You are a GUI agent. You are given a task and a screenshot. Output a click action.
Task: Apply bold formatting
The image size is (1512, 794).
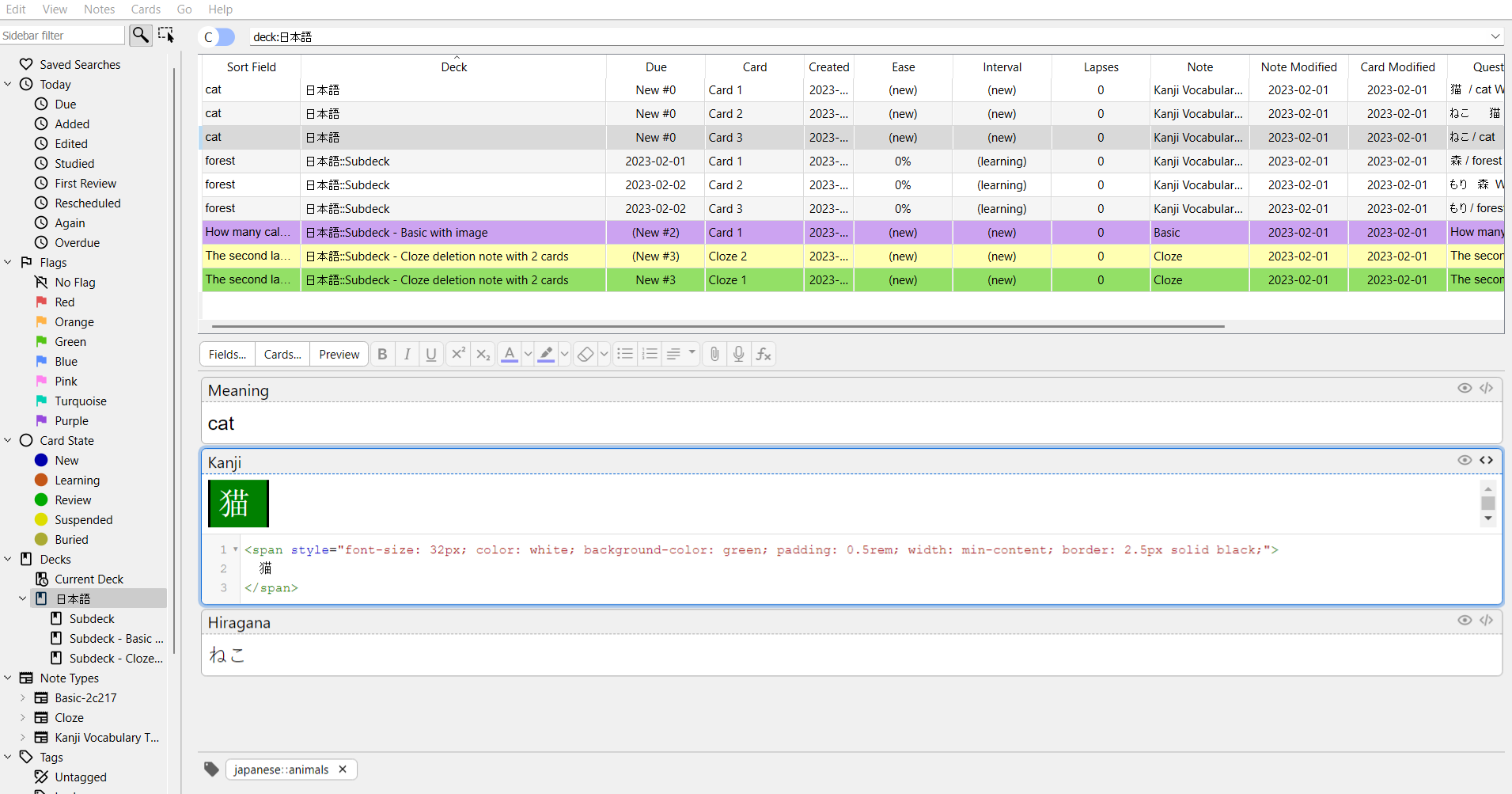pos(382,354)
